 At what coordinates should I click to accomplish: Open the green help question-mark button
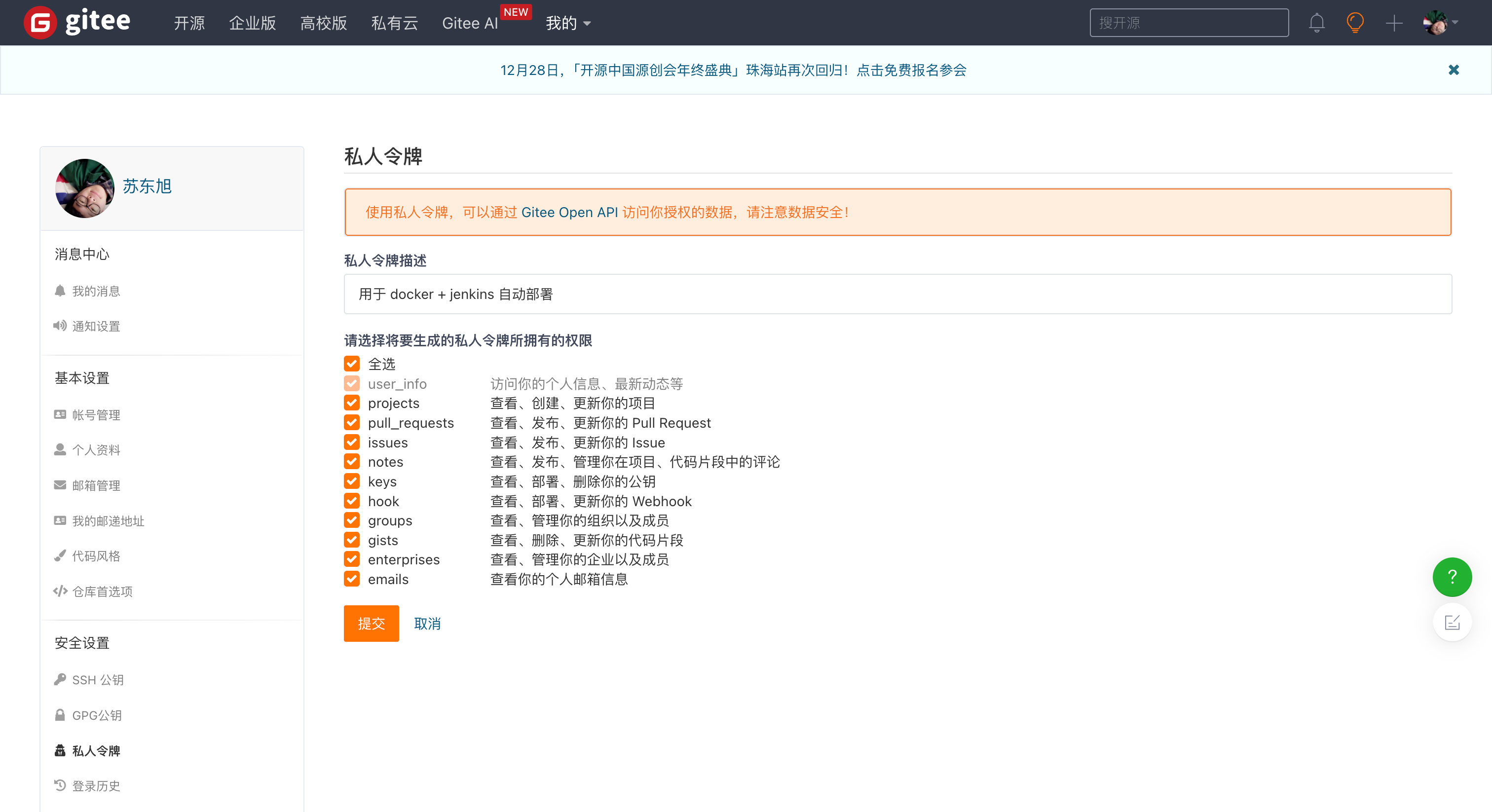point(1452,577)
